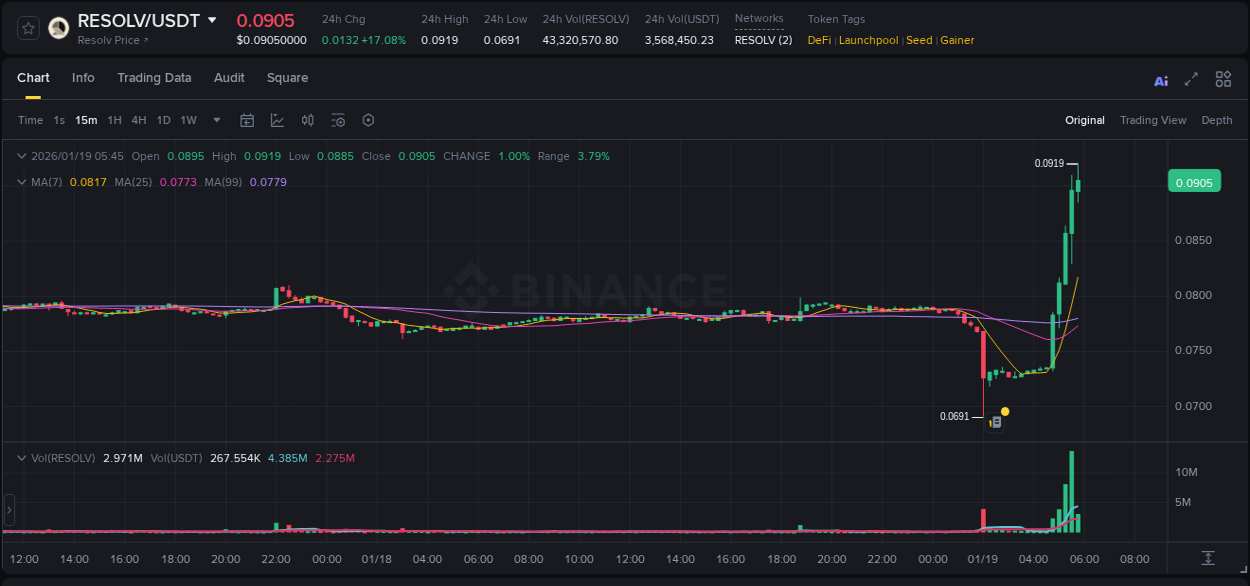Open the widgets grid icon
This screenshot has width=1250, height=586.
pyautogui.click(x=1223, y=79)
